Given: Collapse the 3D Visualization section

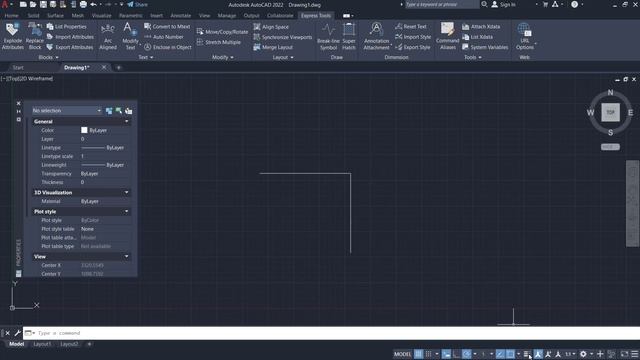Looking at the screenshot, I should (x=126, y=192).
